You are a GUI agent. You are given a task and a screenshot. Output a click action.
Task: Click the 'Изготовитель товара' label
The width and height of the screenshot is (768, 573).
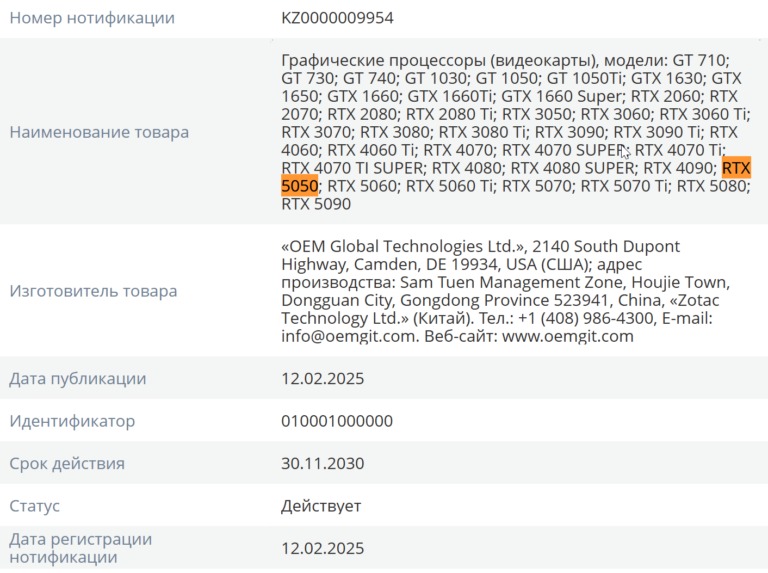coord(93,291)
